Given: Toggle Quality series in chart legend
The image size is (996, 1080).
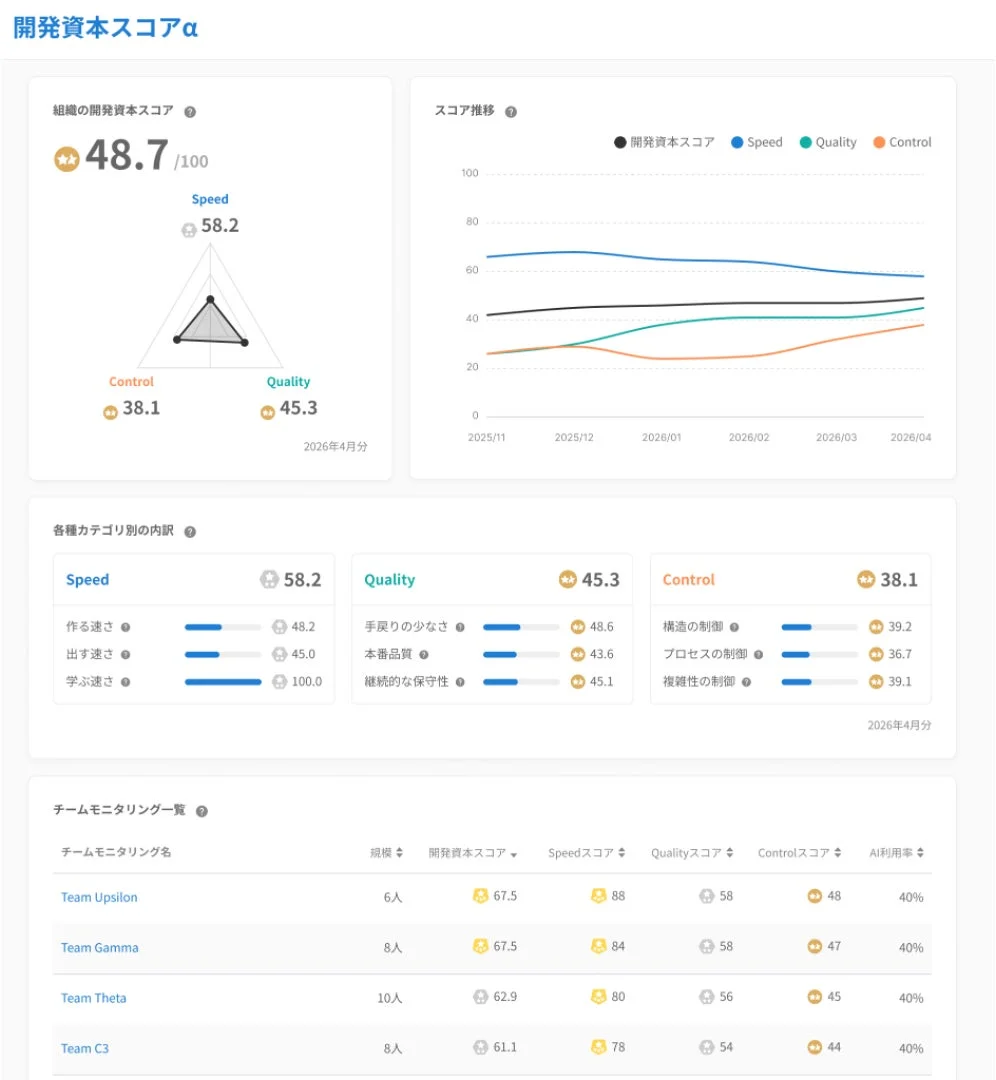Looking at the screenshot, I should tap(828, 143).
